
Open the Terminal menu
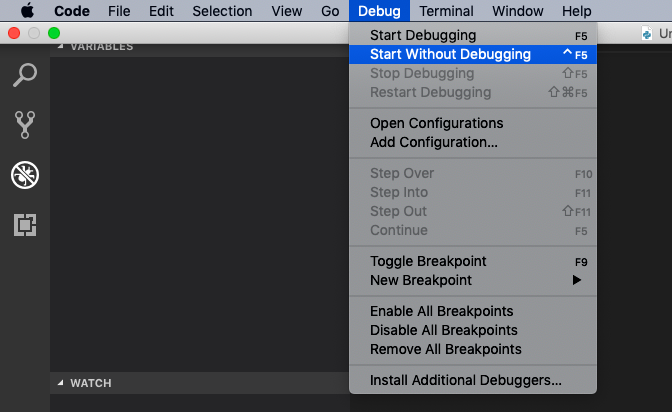pos(446,11)
